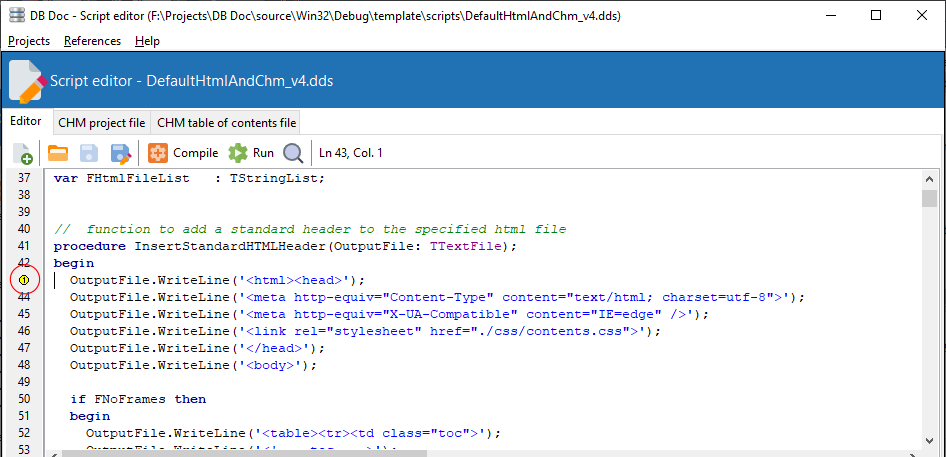Open a script file with folder icon
Viewport: 946px width, 457px height.
click(58, 153)
